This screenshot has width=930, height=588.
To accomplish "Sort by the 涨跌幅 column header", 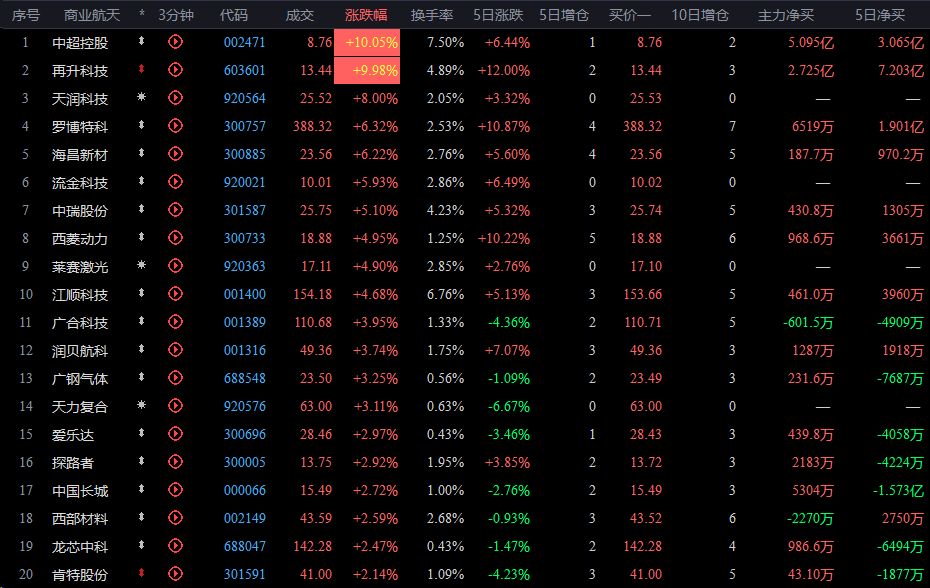I will (366, 15).
